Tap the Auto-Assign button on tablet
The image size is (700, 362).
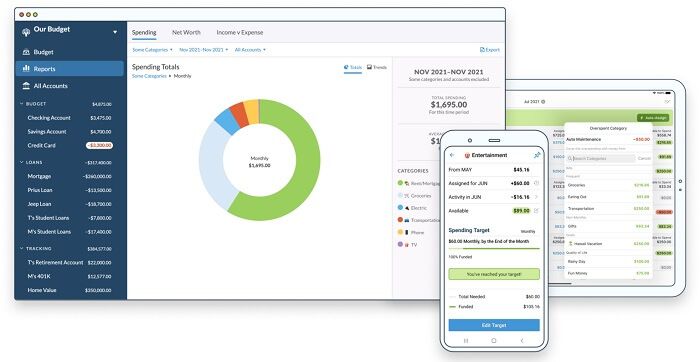[653, 118]
